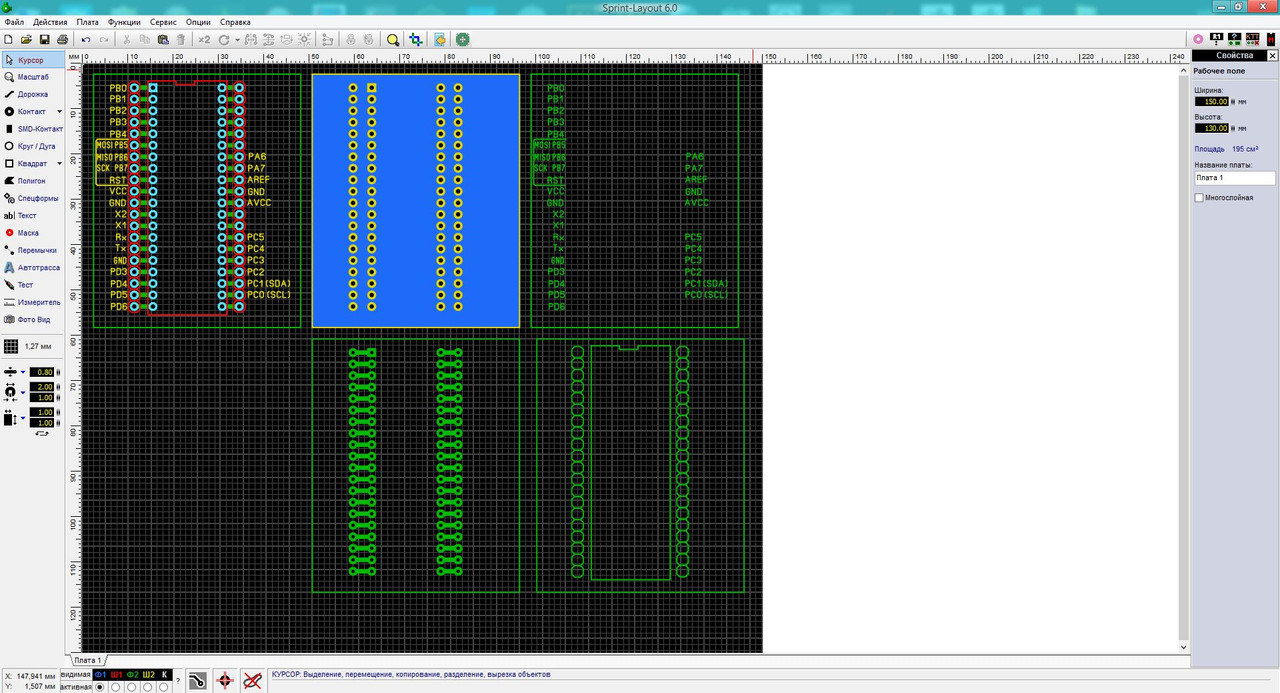Select the Текст tool
1280x693 pixels.
(33, 215)
